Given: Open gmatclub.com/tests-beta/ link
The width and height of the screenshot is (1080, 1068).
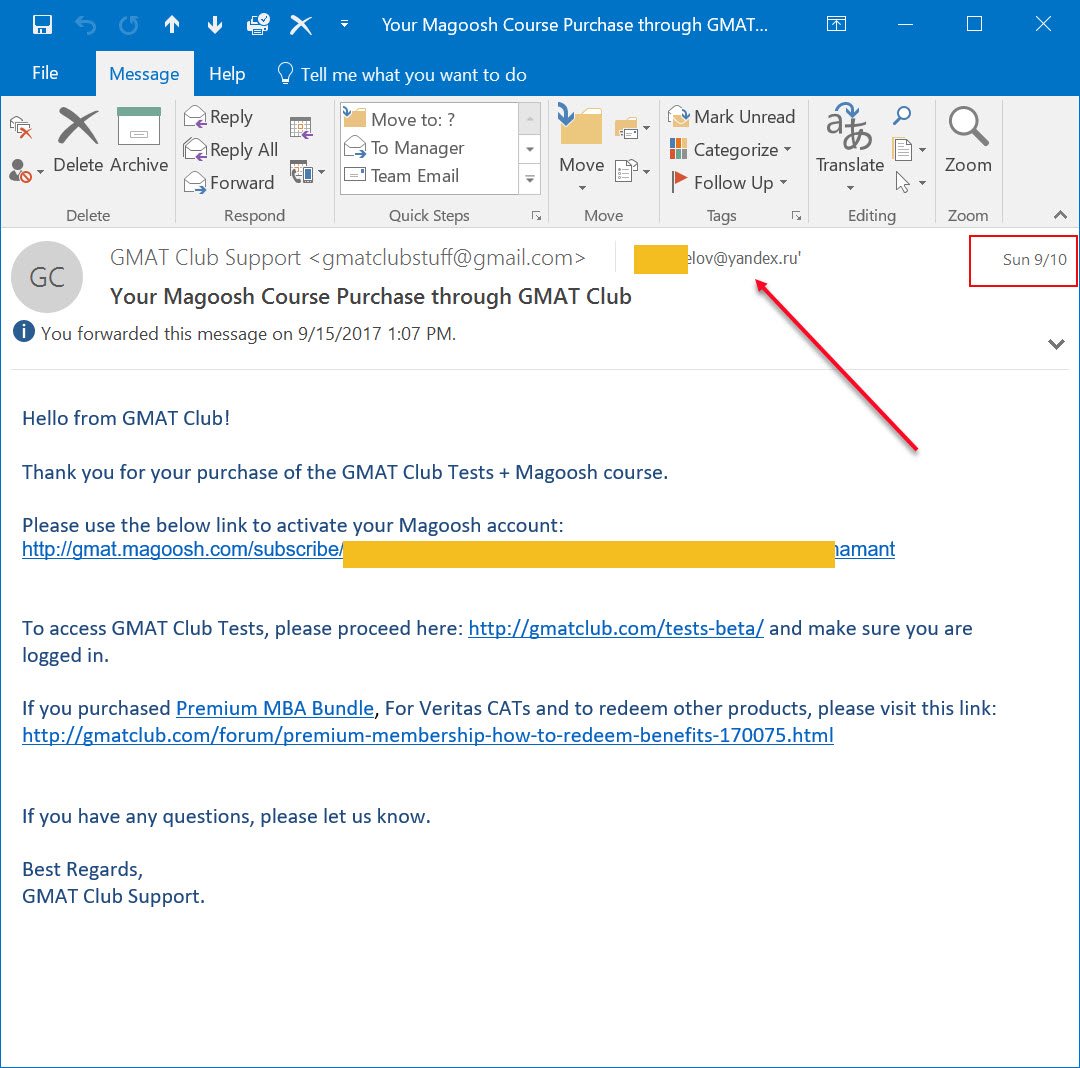Looking at the screenshot, I should click(x=616, y=629).
